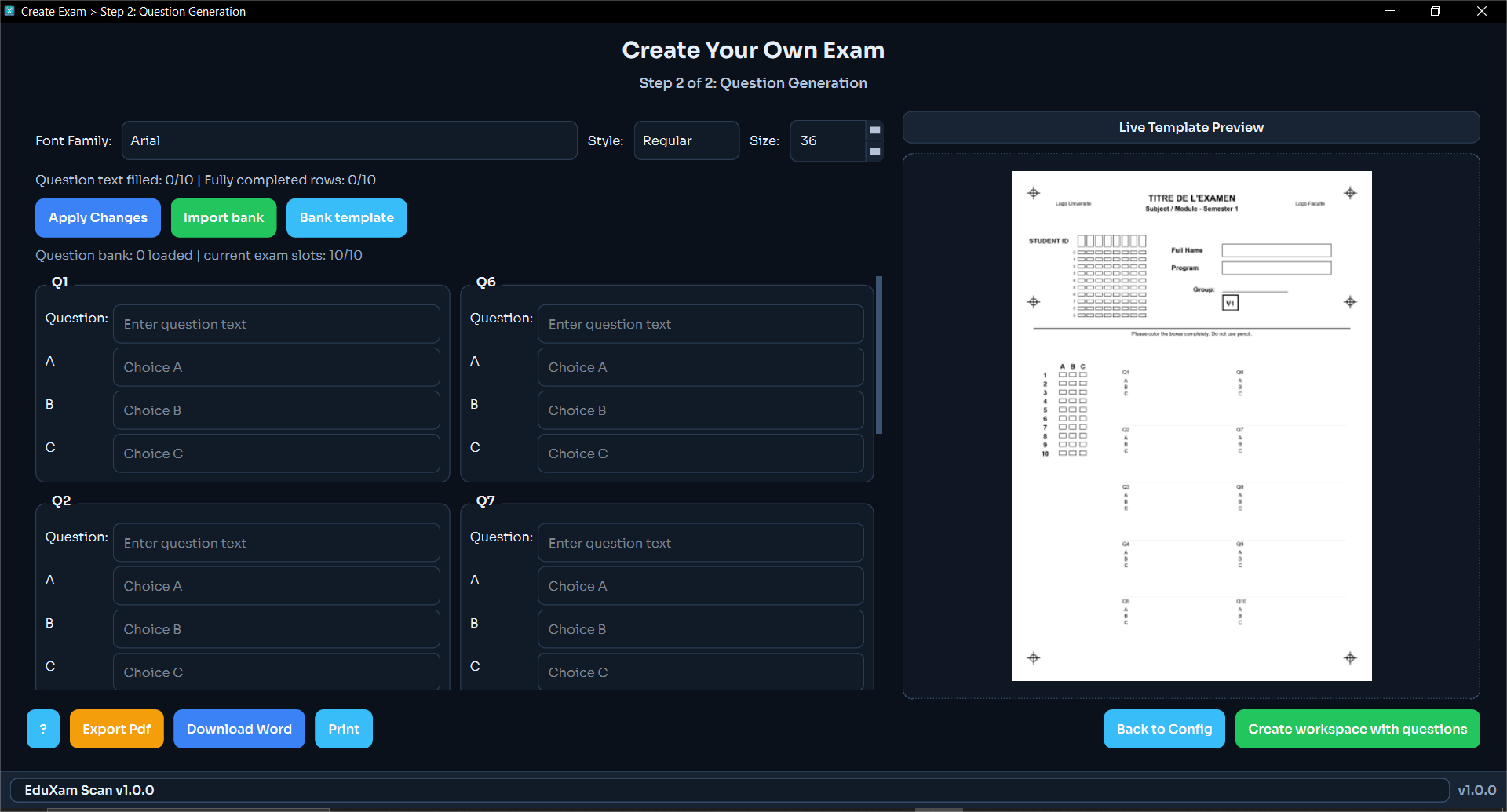Click Create workspace with questions

pyautogui.click(x=1357, y=729)
